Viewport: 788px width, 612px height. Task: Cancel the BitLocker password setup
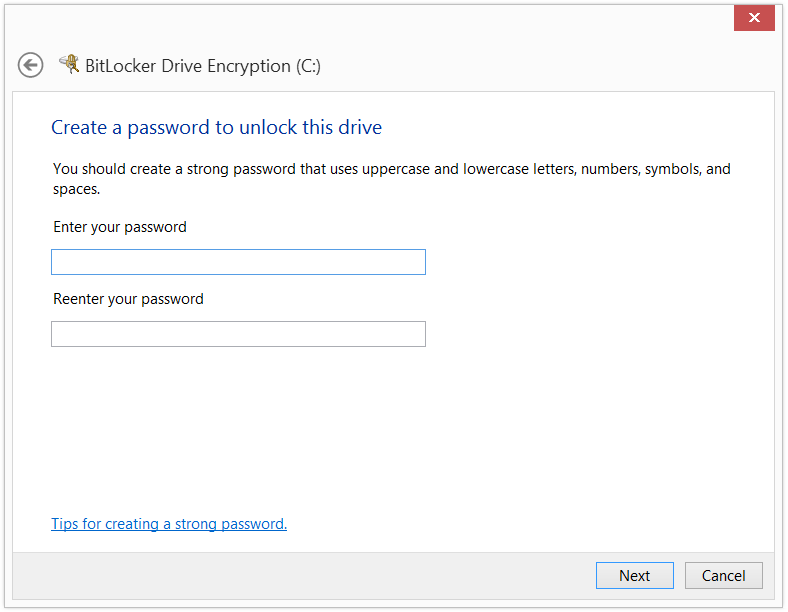tap(724, 575)
